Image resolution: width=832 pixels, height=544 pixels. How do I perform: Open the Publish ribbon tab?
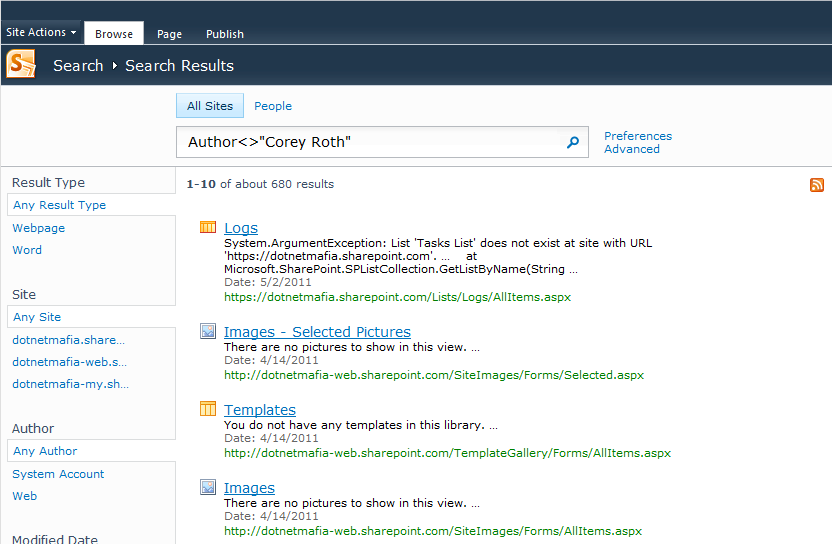click(225, 34)
